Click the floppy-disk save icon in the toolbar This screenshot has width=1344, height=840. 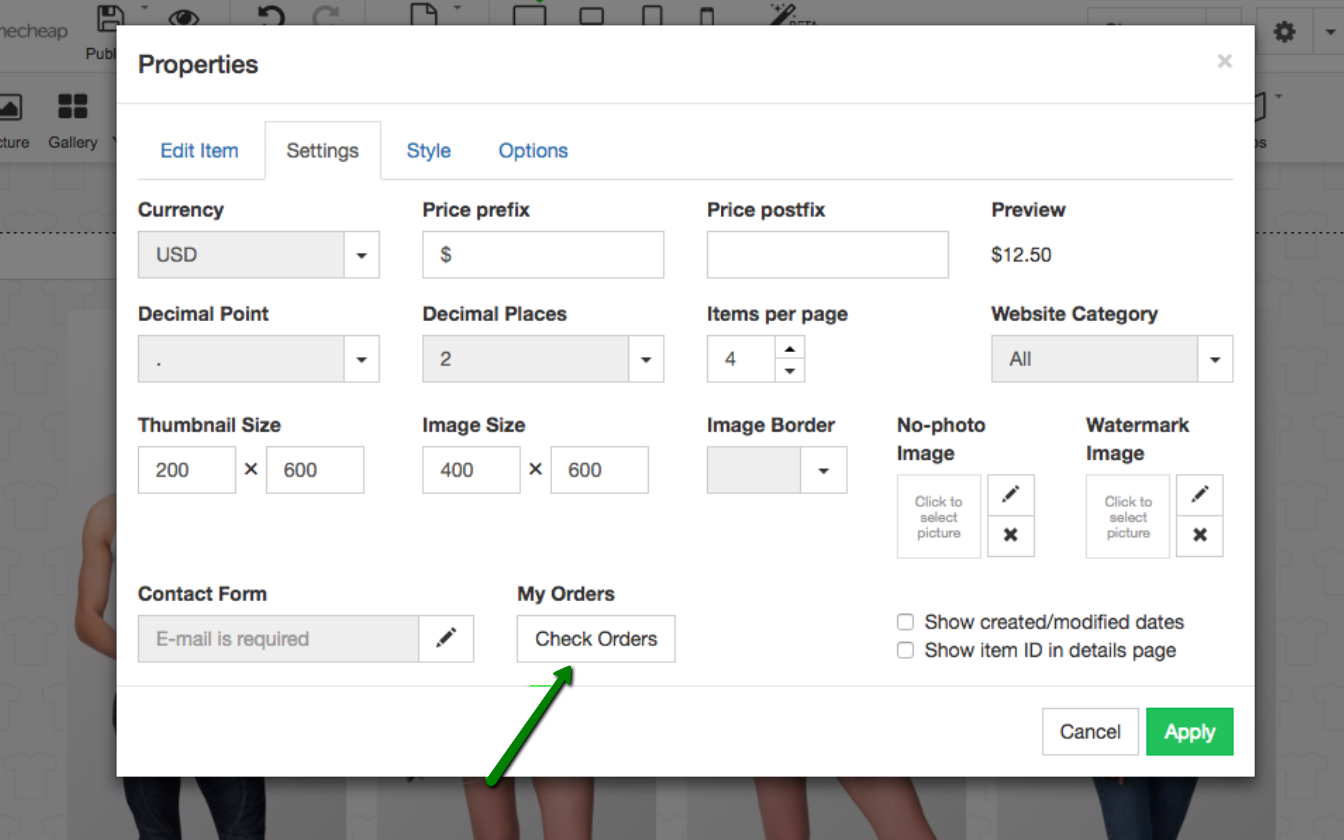coord(111,16)
